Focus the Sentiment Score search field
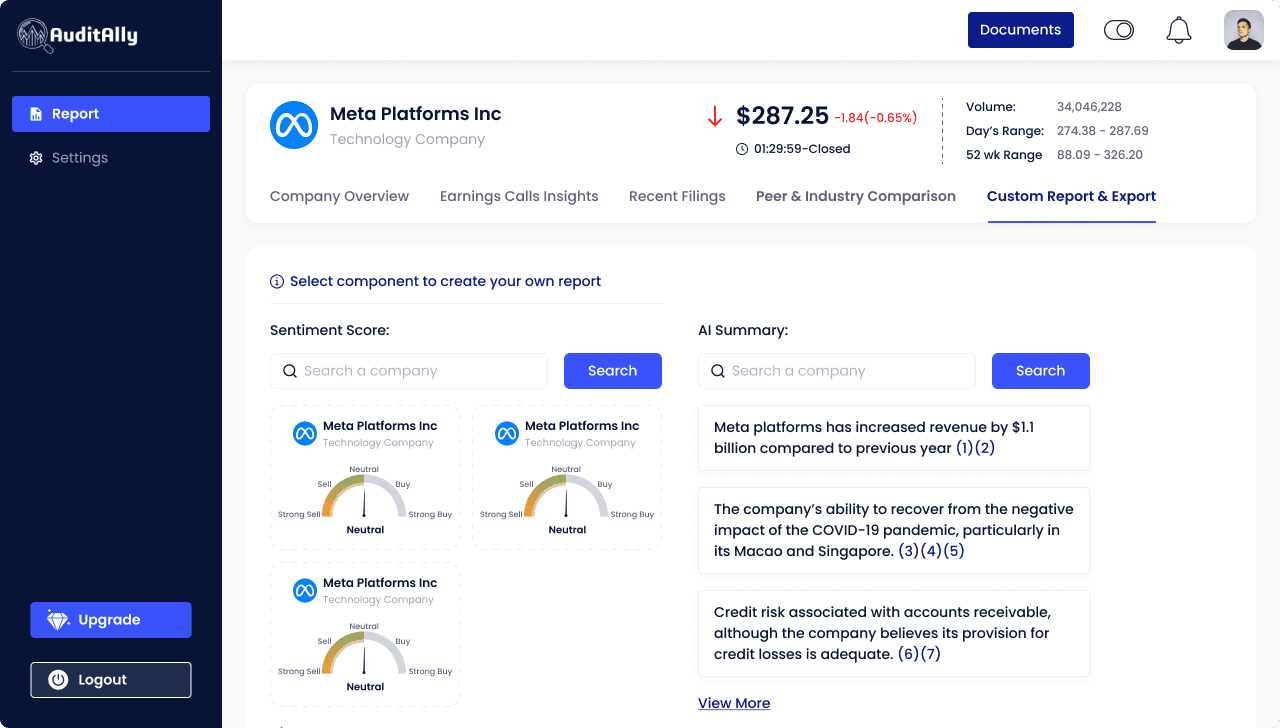The width and height of the screenshot is (1280, 728). pos(409,371)
